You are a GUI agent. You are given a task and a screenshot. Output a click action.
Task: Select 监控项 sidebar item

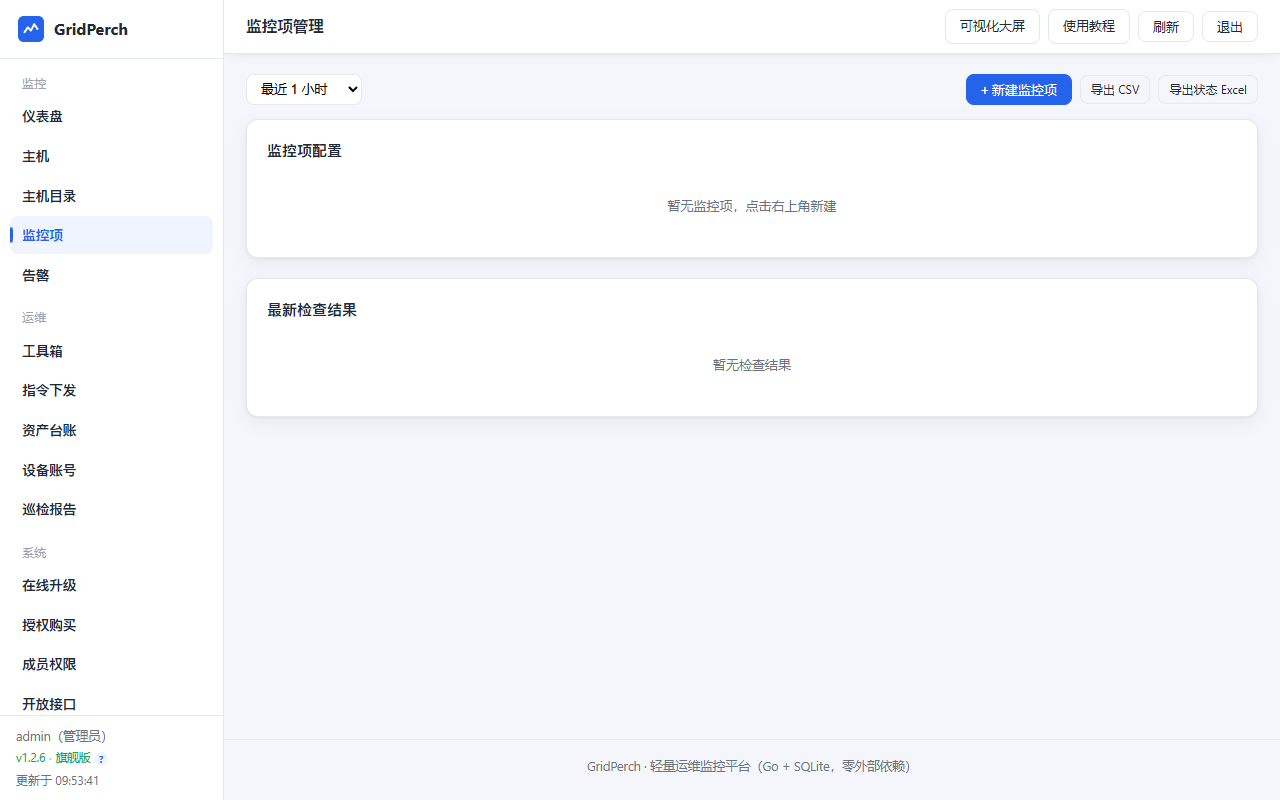click(x=111, y=235)
